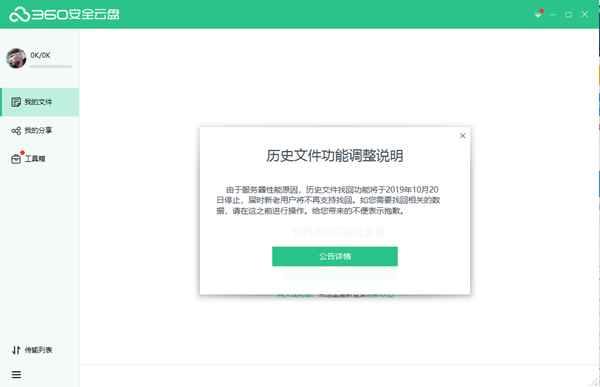
Task: Click the 0K/0K storage usage bar
Action: [51, 67]
